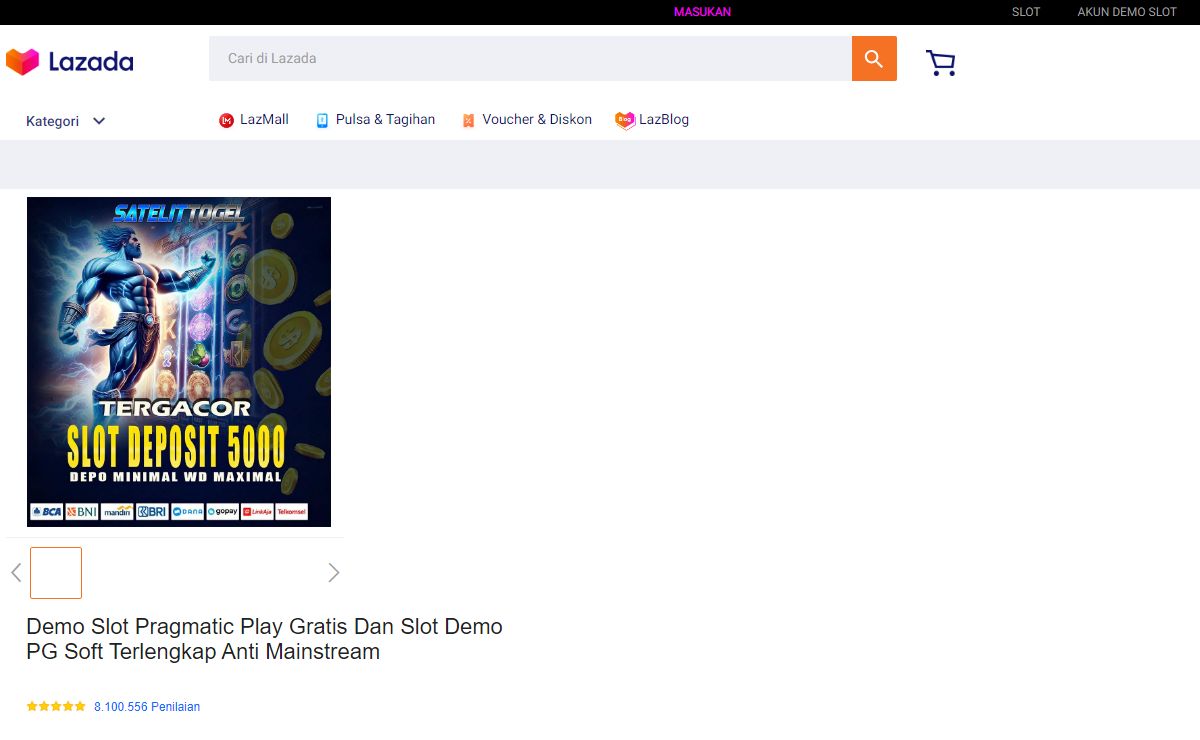
Task: Click the orange search magnifier button
Action: 874,58
